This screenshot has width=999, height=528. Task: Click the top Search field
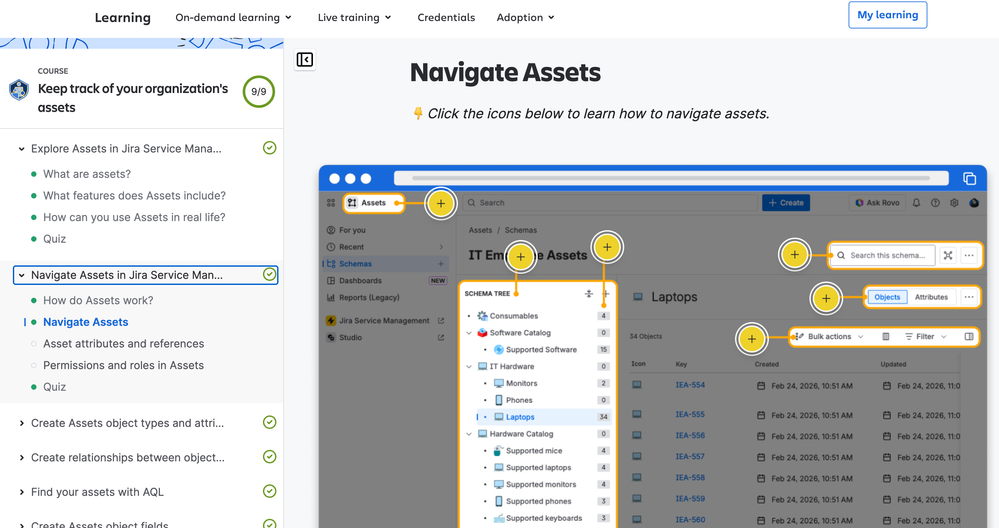(610, 203)
